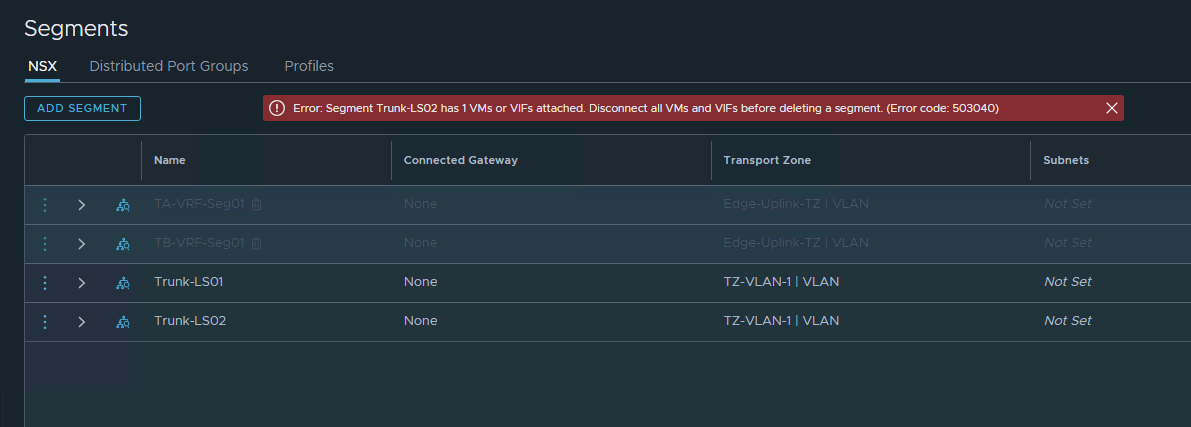The image size is (1191, 427).
Task: Click the trash icon beside TB-VRF-Seg01
Action: tap(257, 243)
